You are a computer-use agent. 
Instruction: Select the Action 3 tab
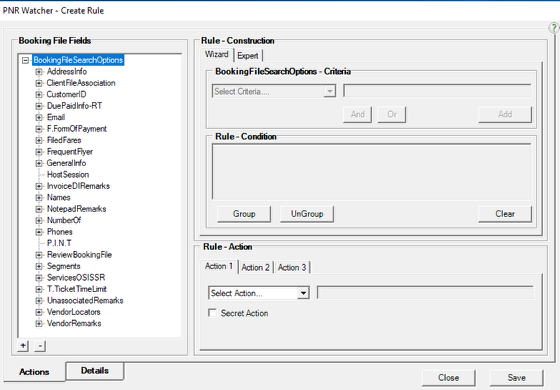(x=292, y=268)
